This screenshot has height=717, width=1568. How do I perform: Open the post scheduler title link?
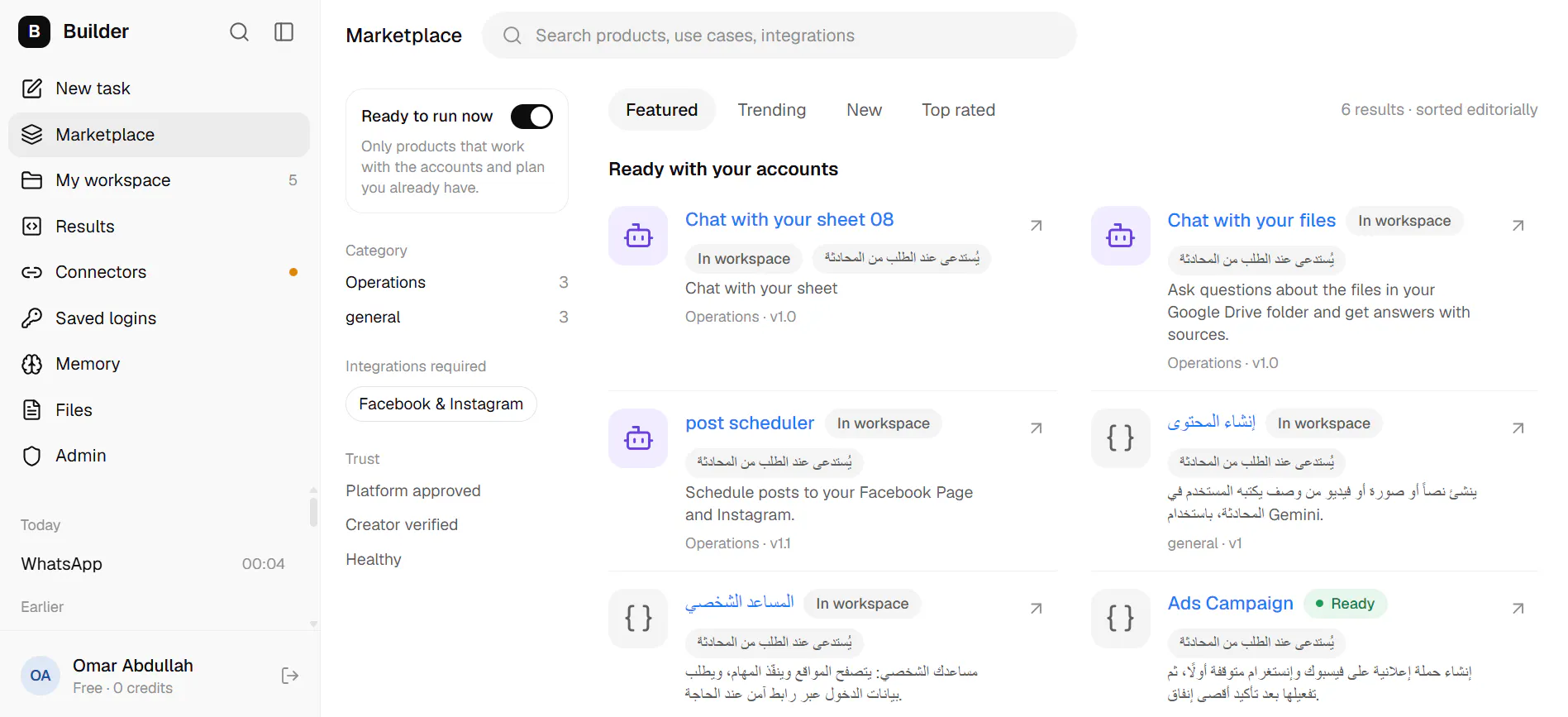click(750, 423)
